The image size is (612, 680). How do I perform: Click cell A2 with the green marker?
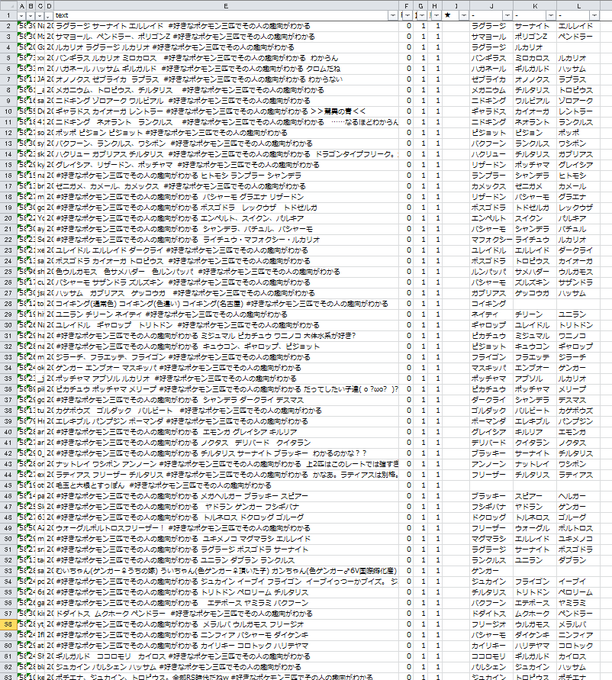click(x=22, y=26)
